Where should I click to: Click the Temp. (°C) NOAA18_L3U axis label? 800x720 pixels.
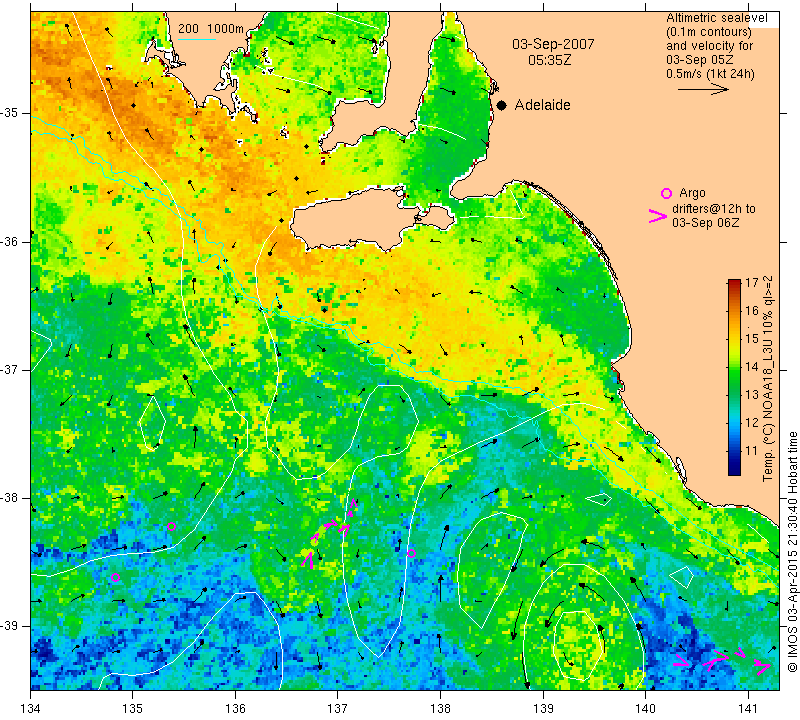point(768,379)
